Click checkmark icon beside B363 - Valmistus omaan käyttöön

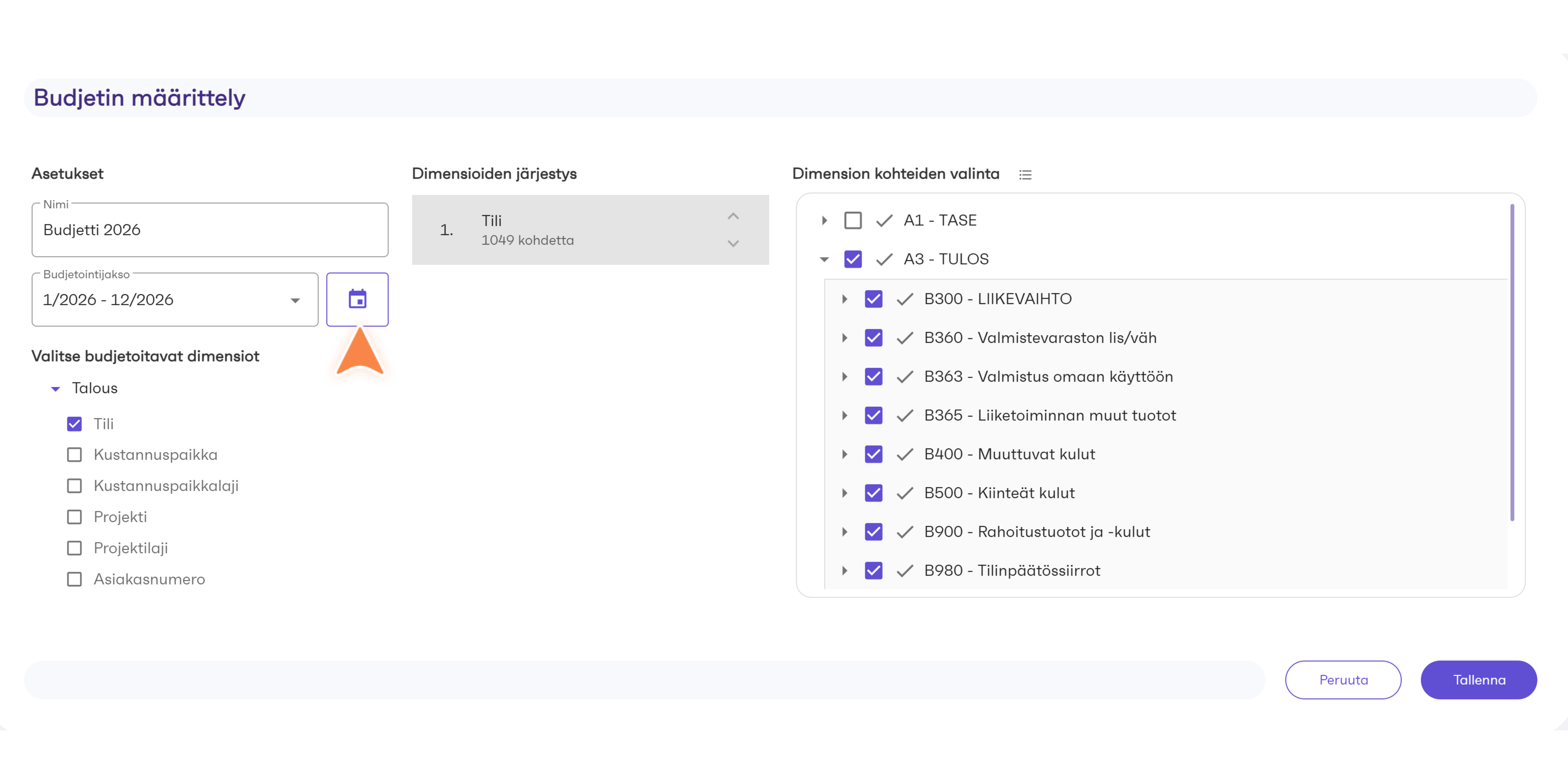click(905, 377)
